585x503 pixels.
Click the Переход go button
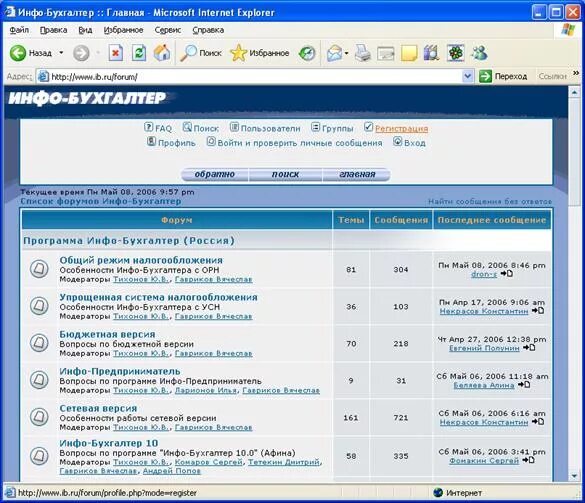click(503, 76)
